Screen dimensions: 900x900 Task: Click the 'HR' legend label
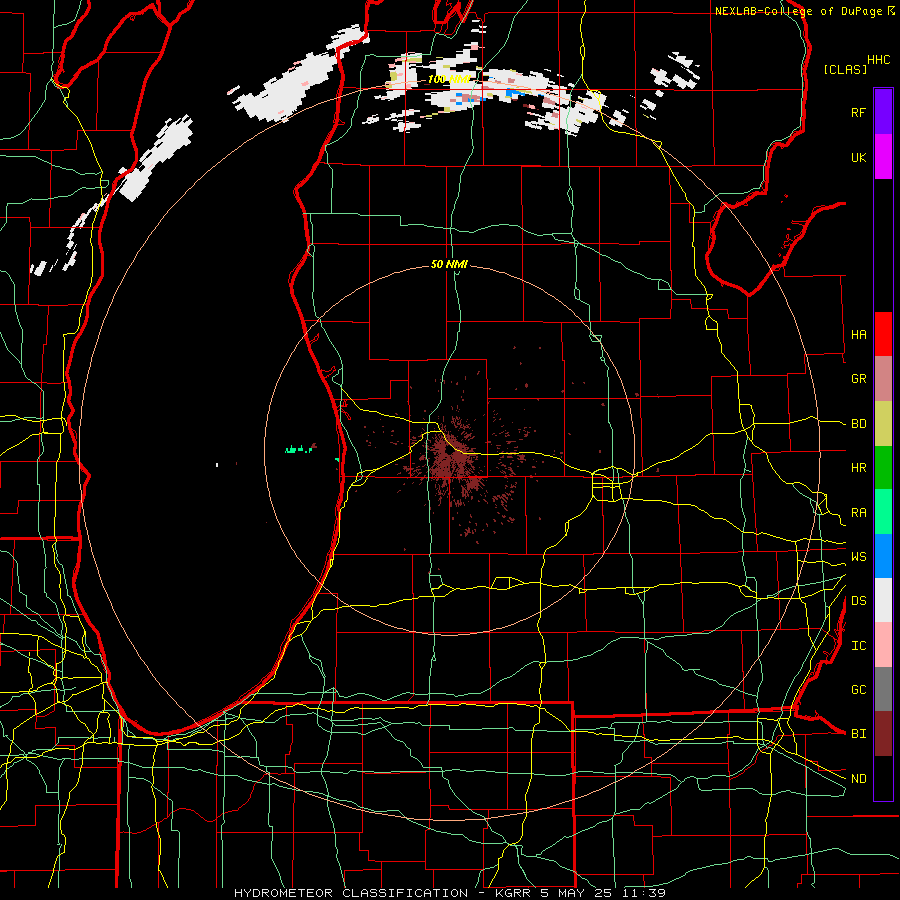[x=858, y=468]
